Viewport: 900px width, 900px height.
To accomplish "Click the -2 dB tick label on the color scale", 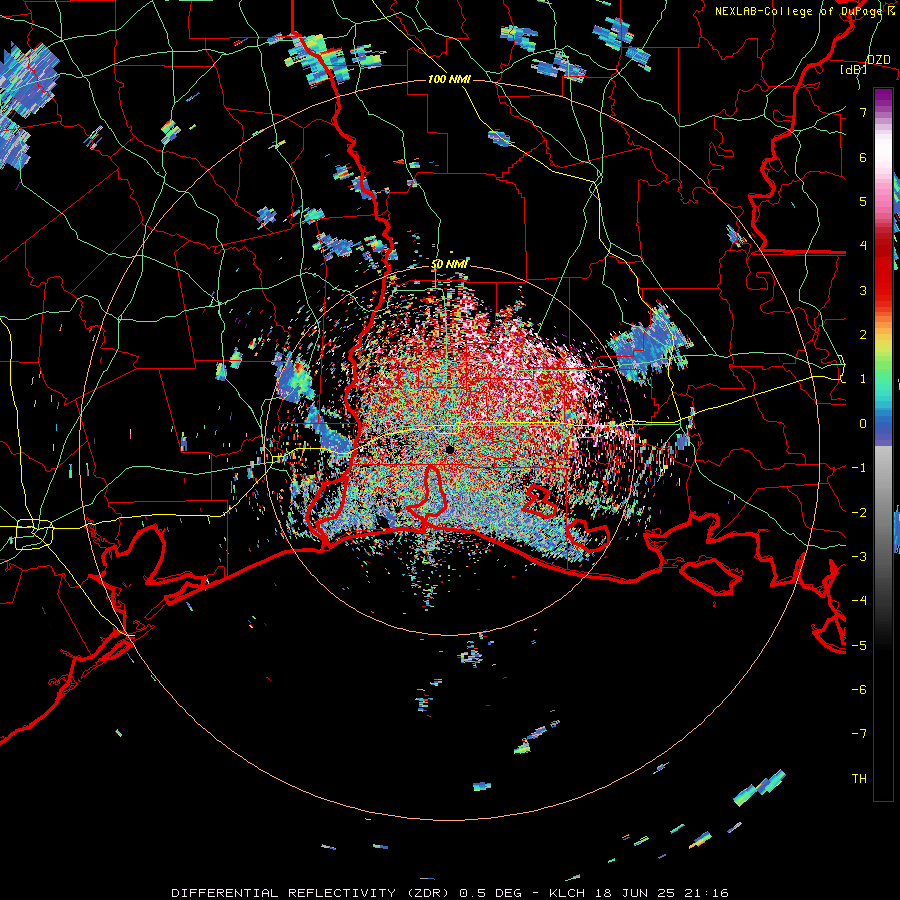I will [x=859, y=513].
